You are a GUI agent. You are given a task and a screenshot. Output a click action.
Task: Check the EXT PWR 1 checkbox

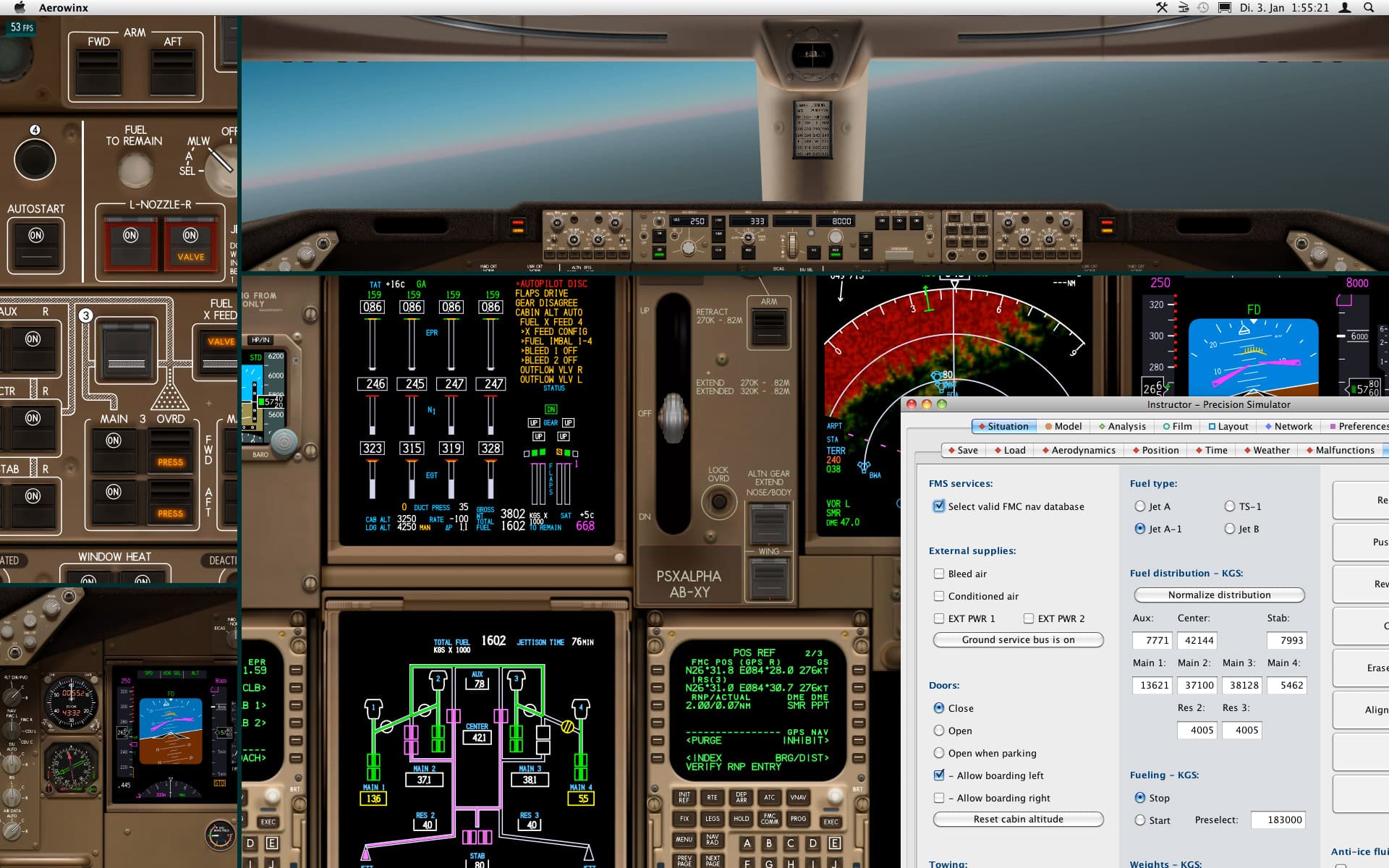coord(939,618)
